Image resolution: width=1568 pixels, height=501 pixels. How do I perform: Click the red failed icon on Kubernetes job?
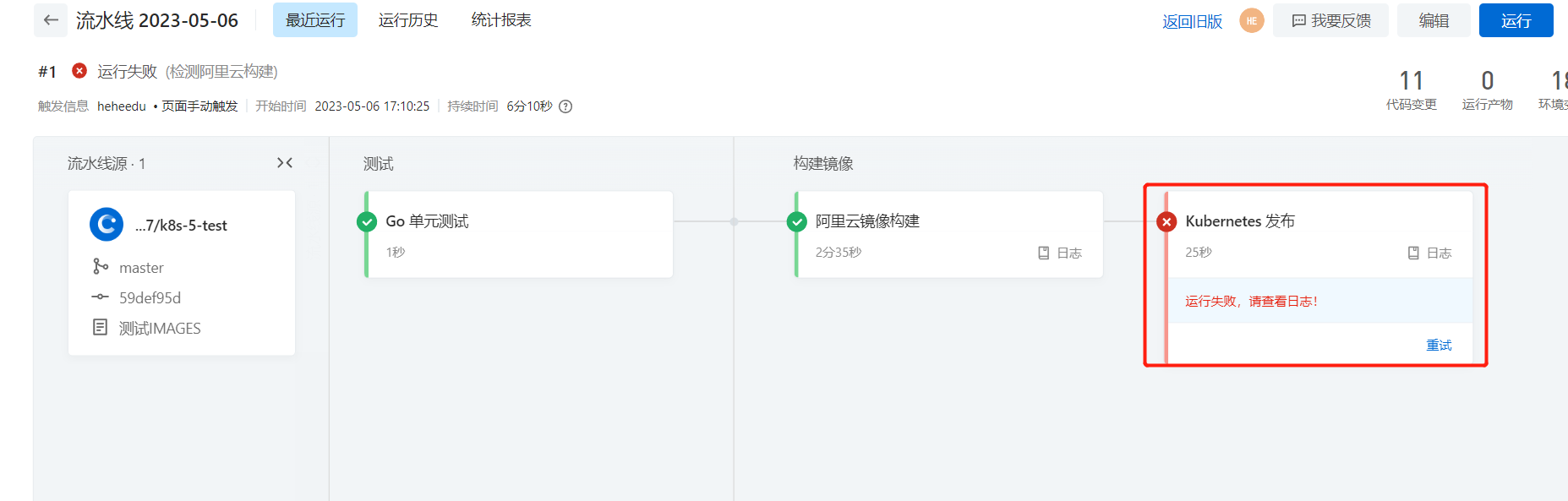pos(1166,222)
